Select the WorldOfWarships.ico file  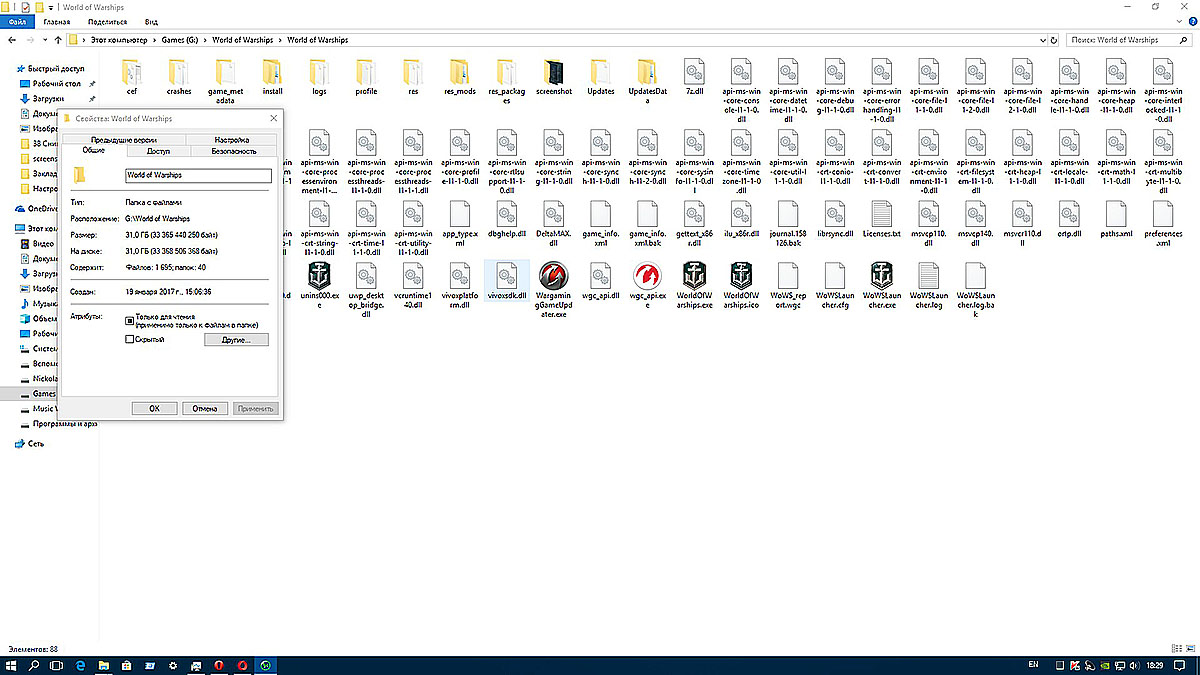pyautogui.click(x=741, y=285)
